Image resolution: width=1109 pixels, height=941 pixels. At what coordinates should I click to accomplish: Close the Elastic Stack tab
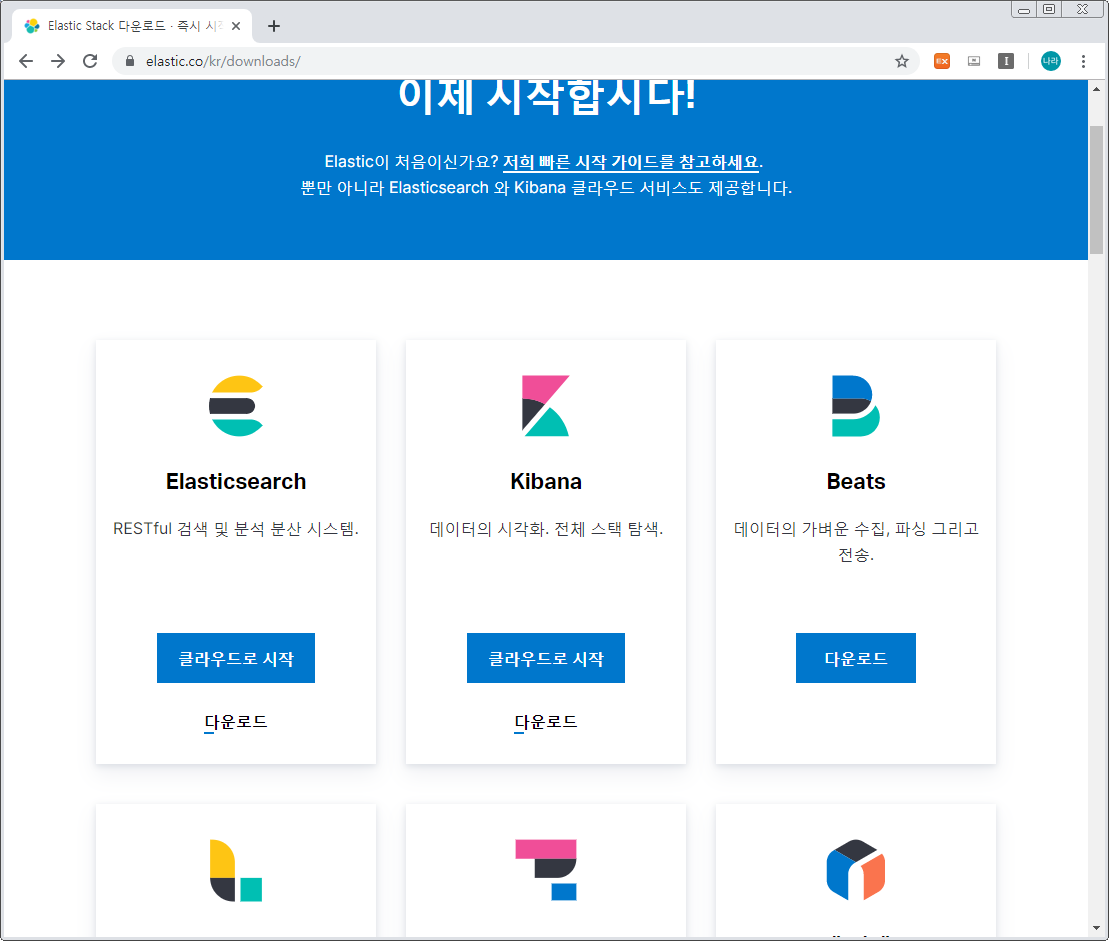[236, 26]
